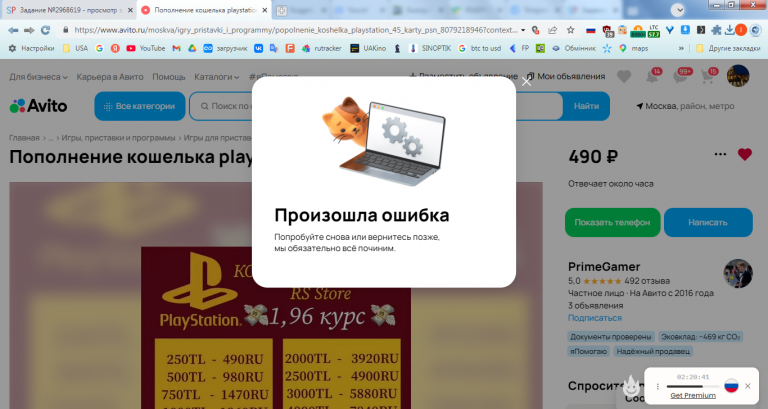Click the Показать телефон button

tap(612, 222)
